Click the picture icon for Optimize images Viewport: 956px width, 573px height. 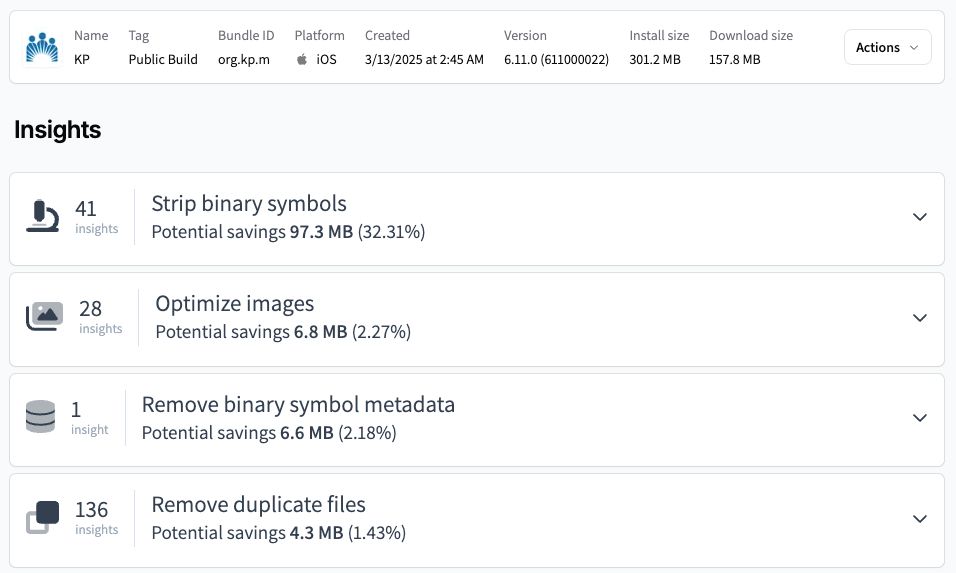pyautogui.click(x=44, y=317)
